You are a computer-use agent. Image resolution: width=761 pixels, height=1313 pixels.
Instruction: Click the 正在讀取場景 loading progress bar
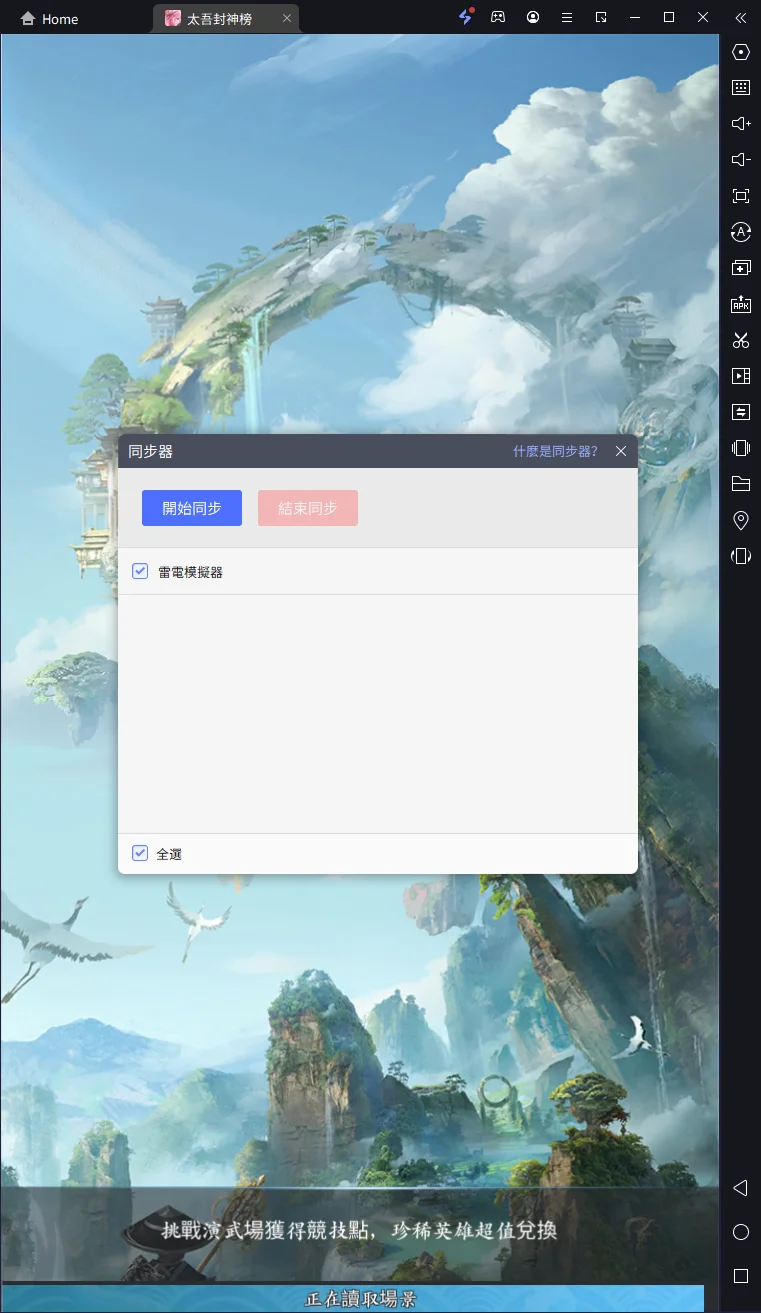352,1299
